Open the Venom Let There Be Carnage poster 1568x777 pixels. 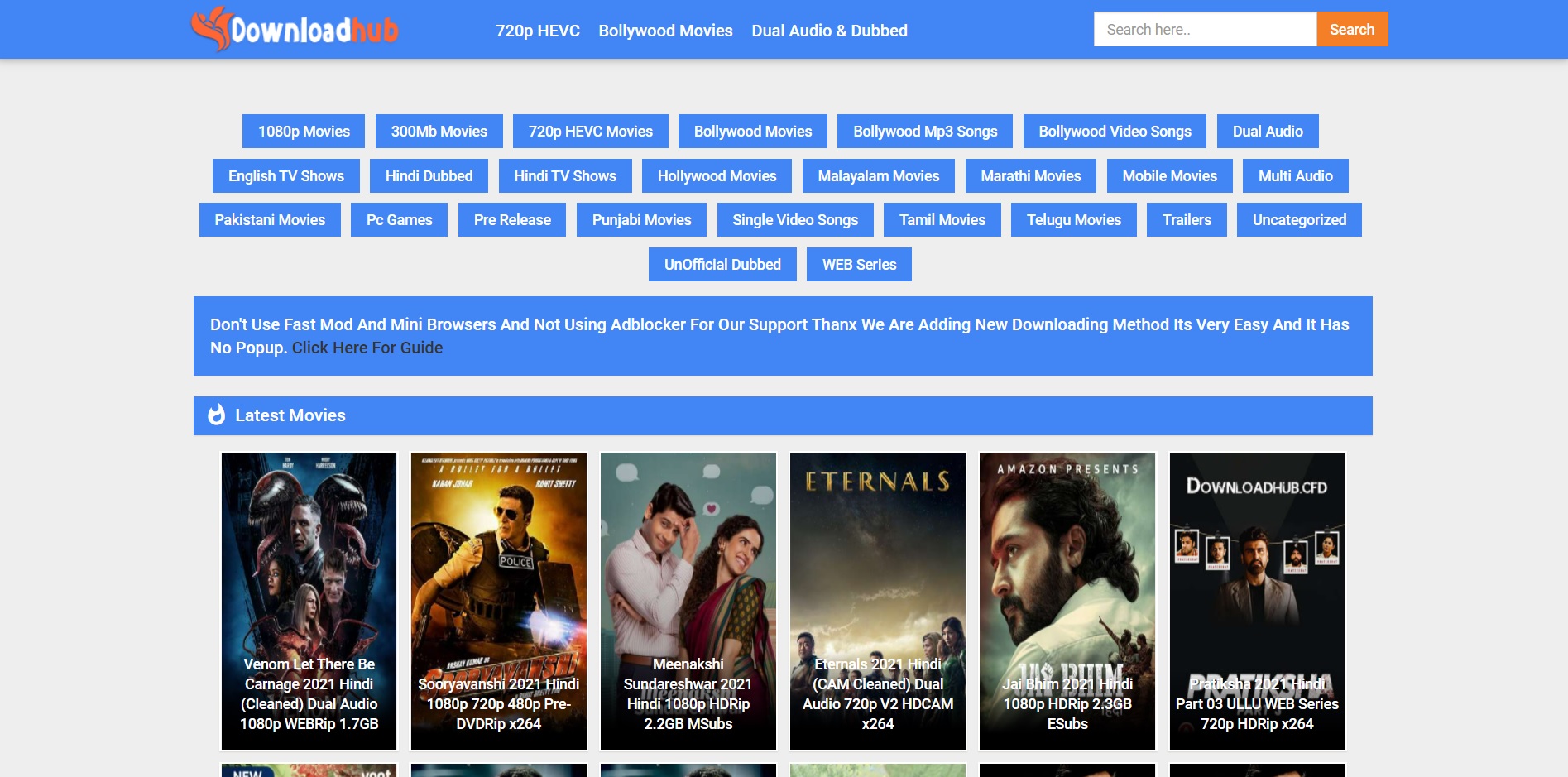(309, 600)
